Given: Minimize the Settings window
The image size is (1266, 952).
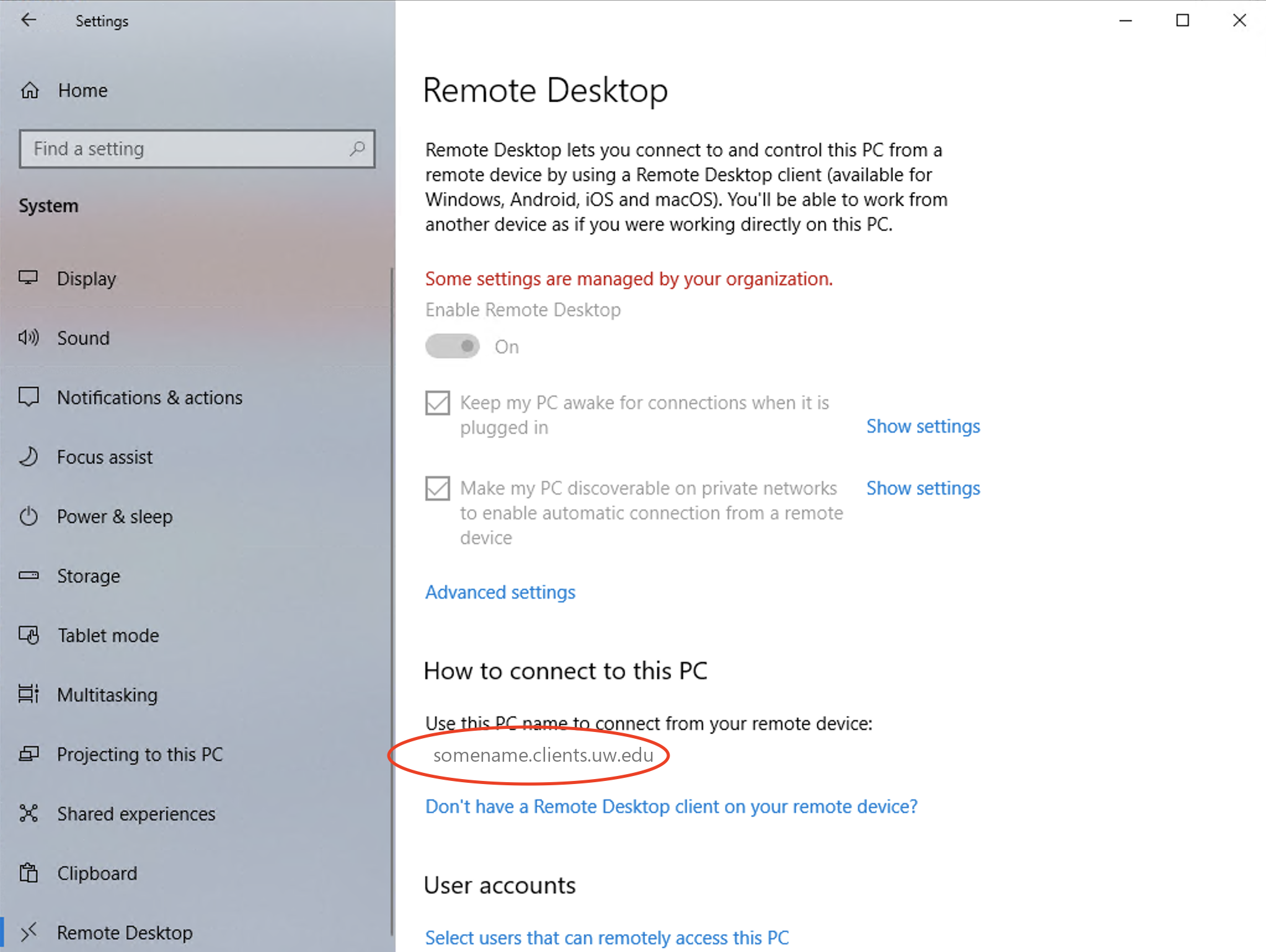Looking at the screenshot, I should (x=1126, y=20).
